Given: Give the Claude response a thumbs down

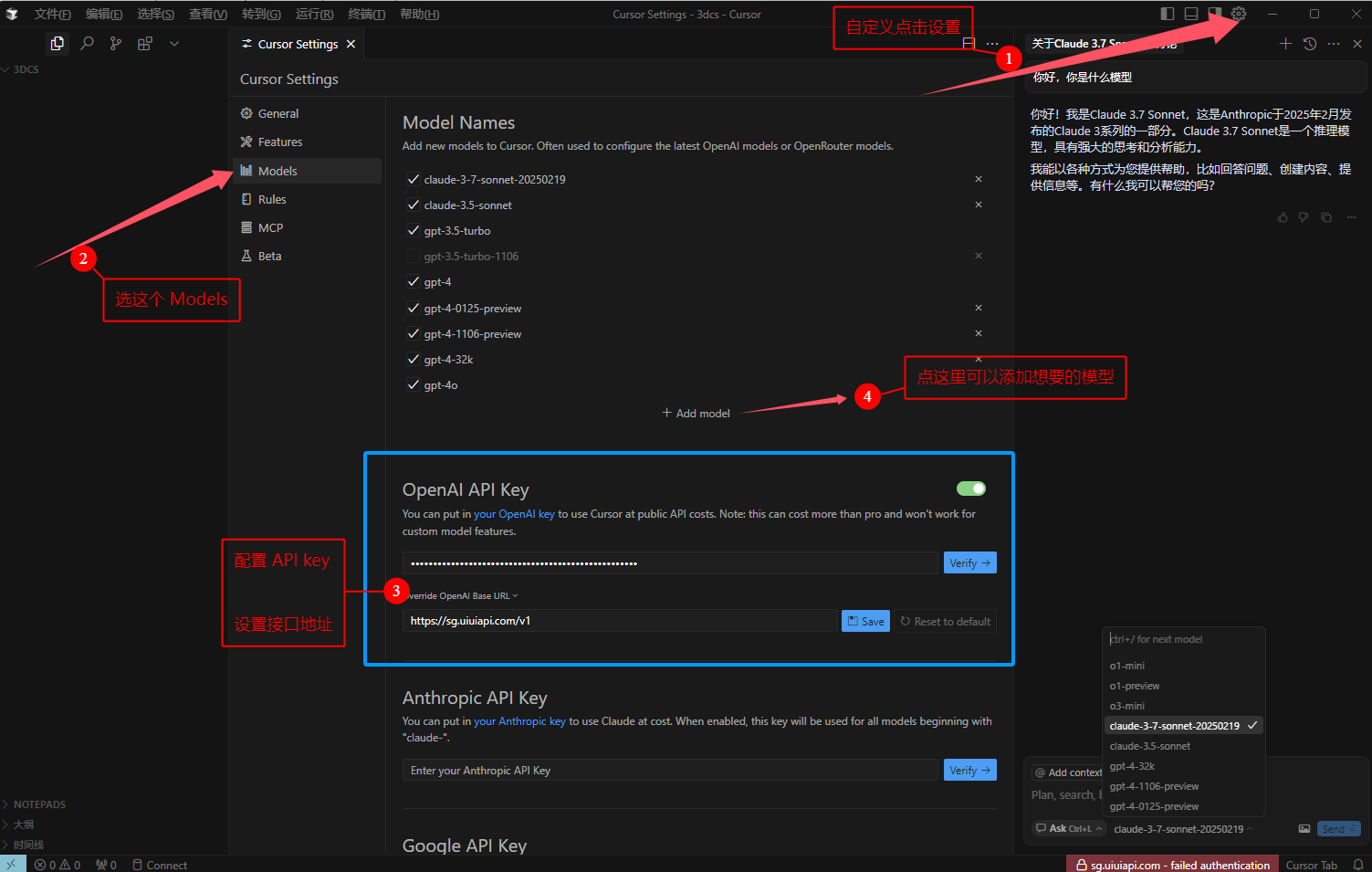Looking at the screenshot, I should (x=1304, y=217).
